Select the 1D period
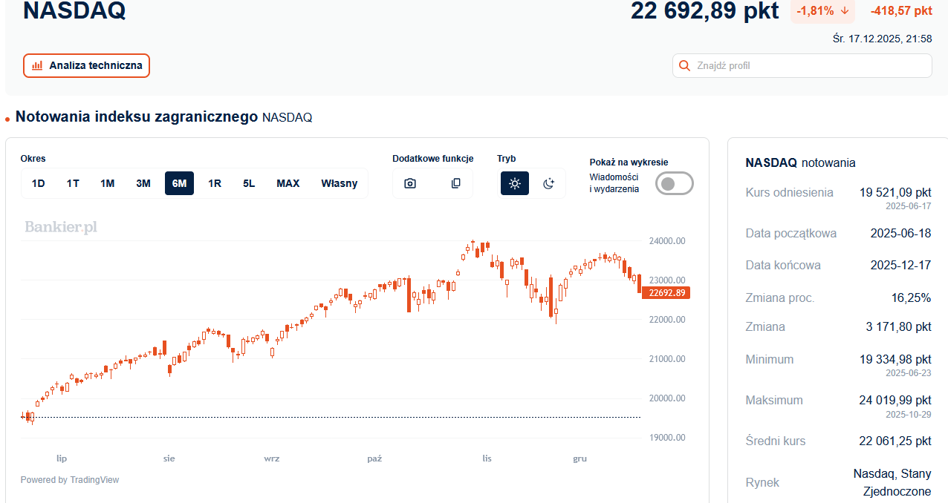 coord(38,183)
